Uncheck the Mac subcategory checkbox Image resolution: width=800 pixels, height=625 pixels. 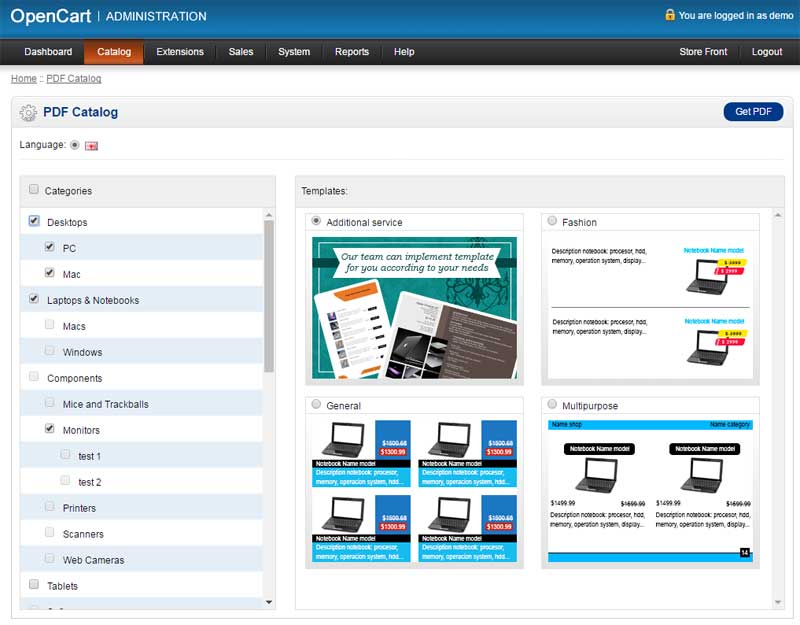pyautogui.click(x=49, y=273)
